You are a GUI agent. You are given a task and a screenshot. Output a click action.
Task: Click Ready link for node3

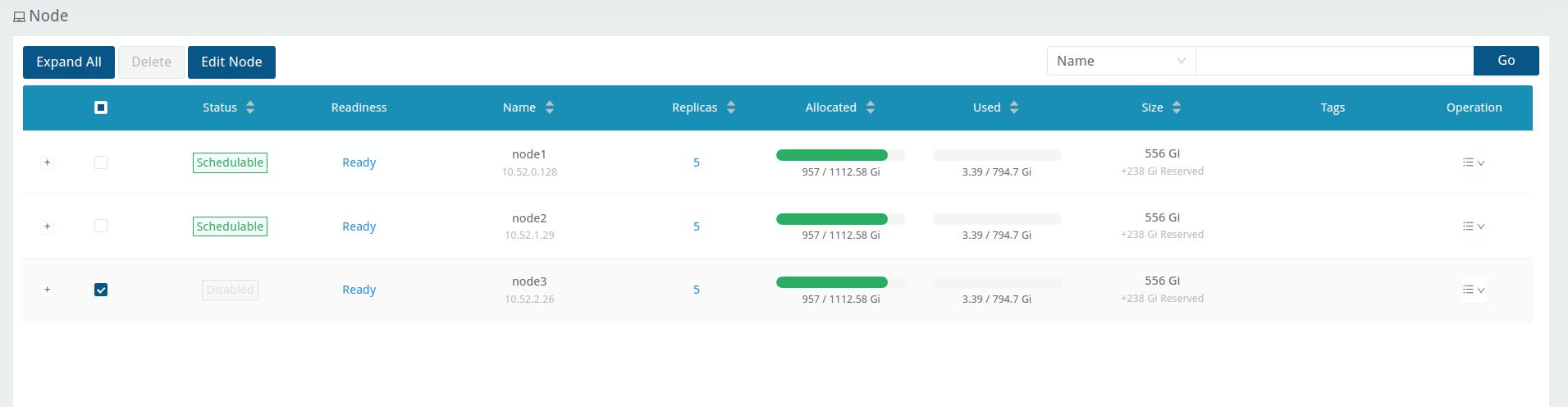pyautogui.click(x=359, y=290)
